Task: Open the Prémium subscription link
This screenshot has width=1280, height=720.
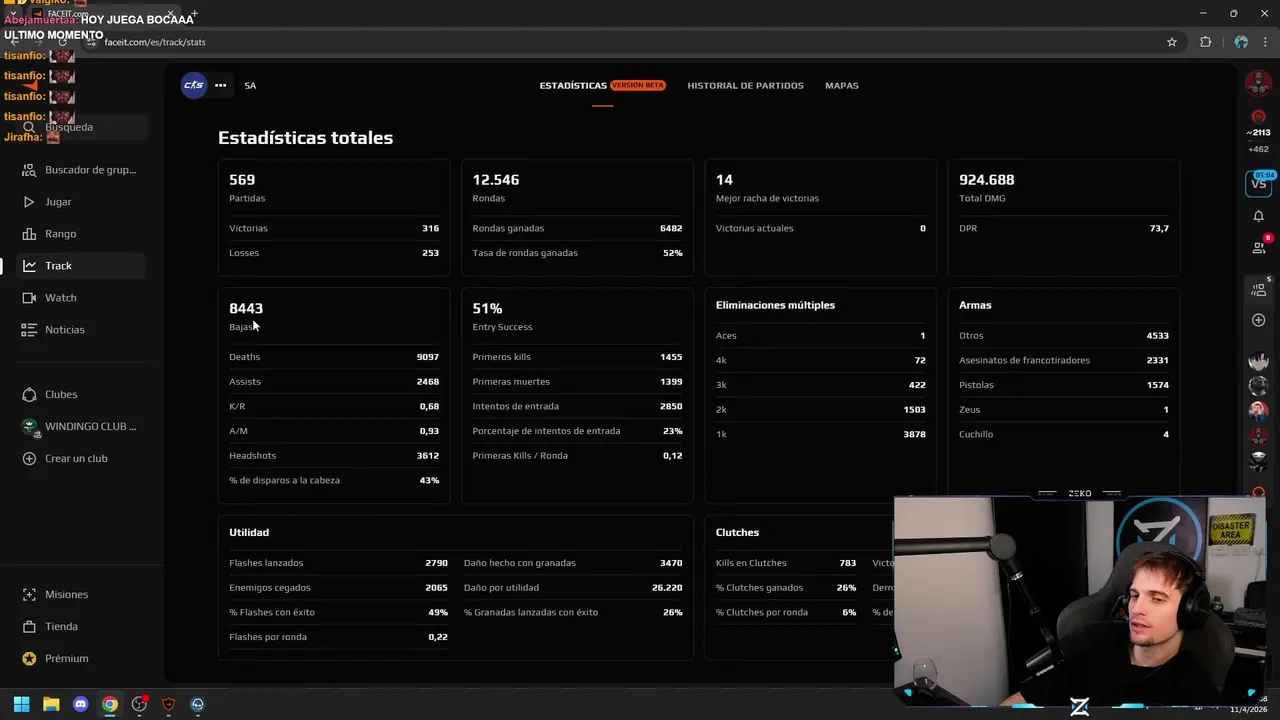Action: coord(82,659)
